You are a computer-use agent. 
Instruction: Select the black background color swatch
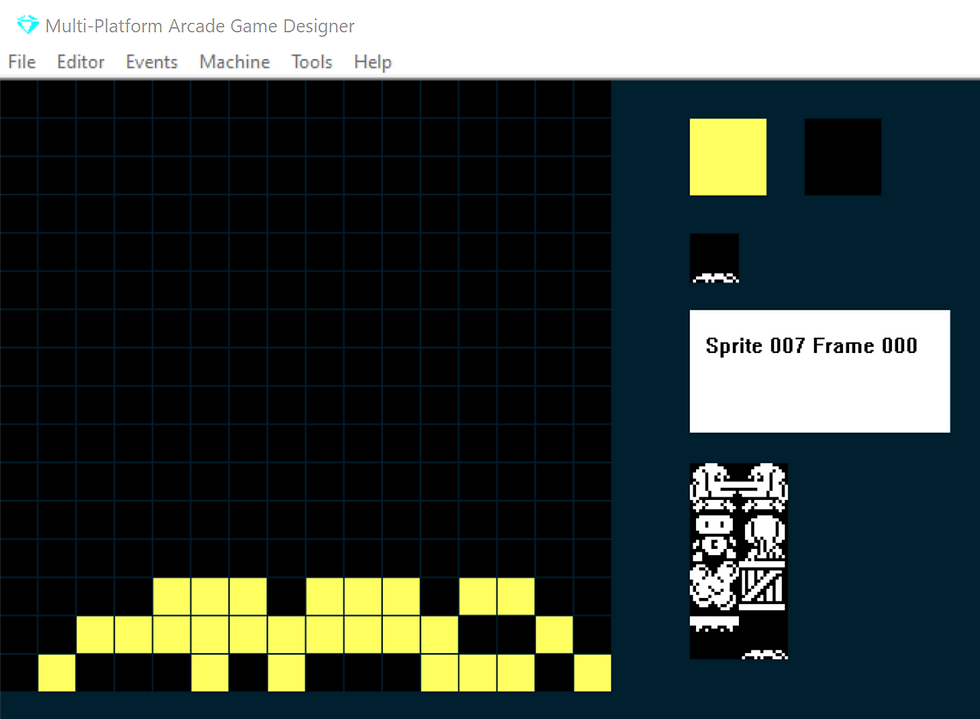coord(842,157)
